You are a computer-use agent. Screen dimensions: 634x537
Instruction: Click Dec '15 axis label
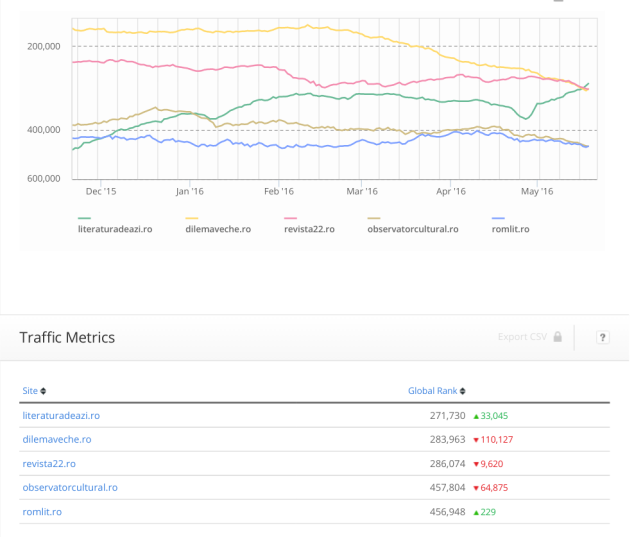tap(101, 191)
